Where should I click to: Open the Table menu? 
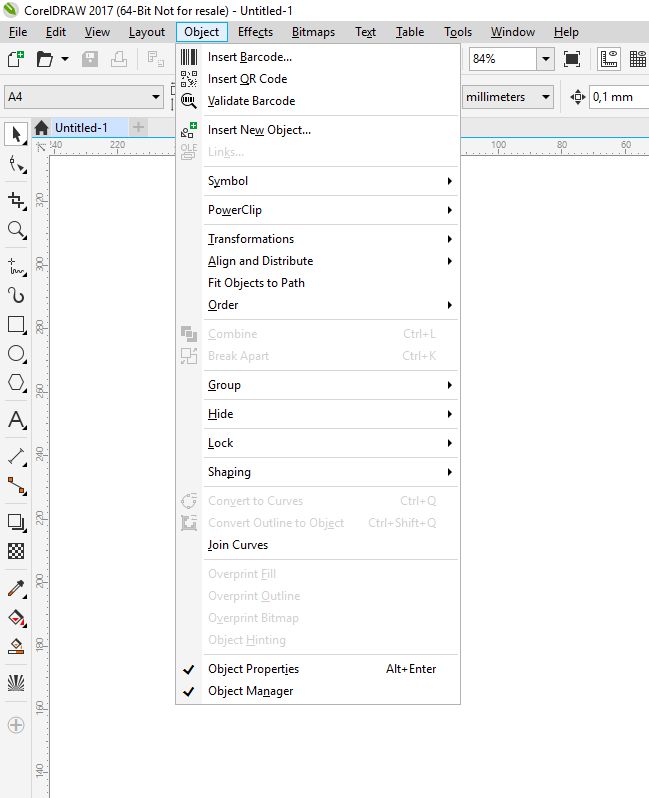pos(410,32)
